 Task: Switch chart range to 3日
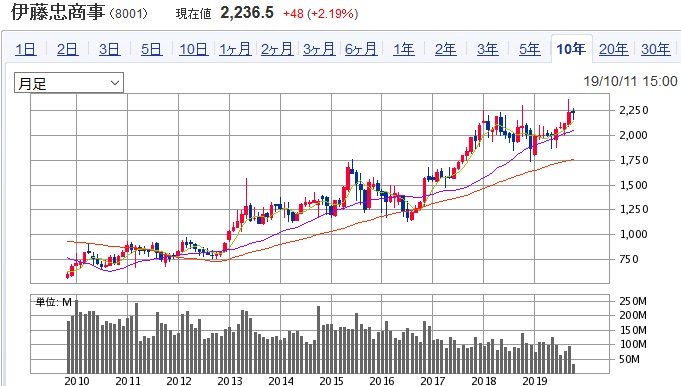109,49
